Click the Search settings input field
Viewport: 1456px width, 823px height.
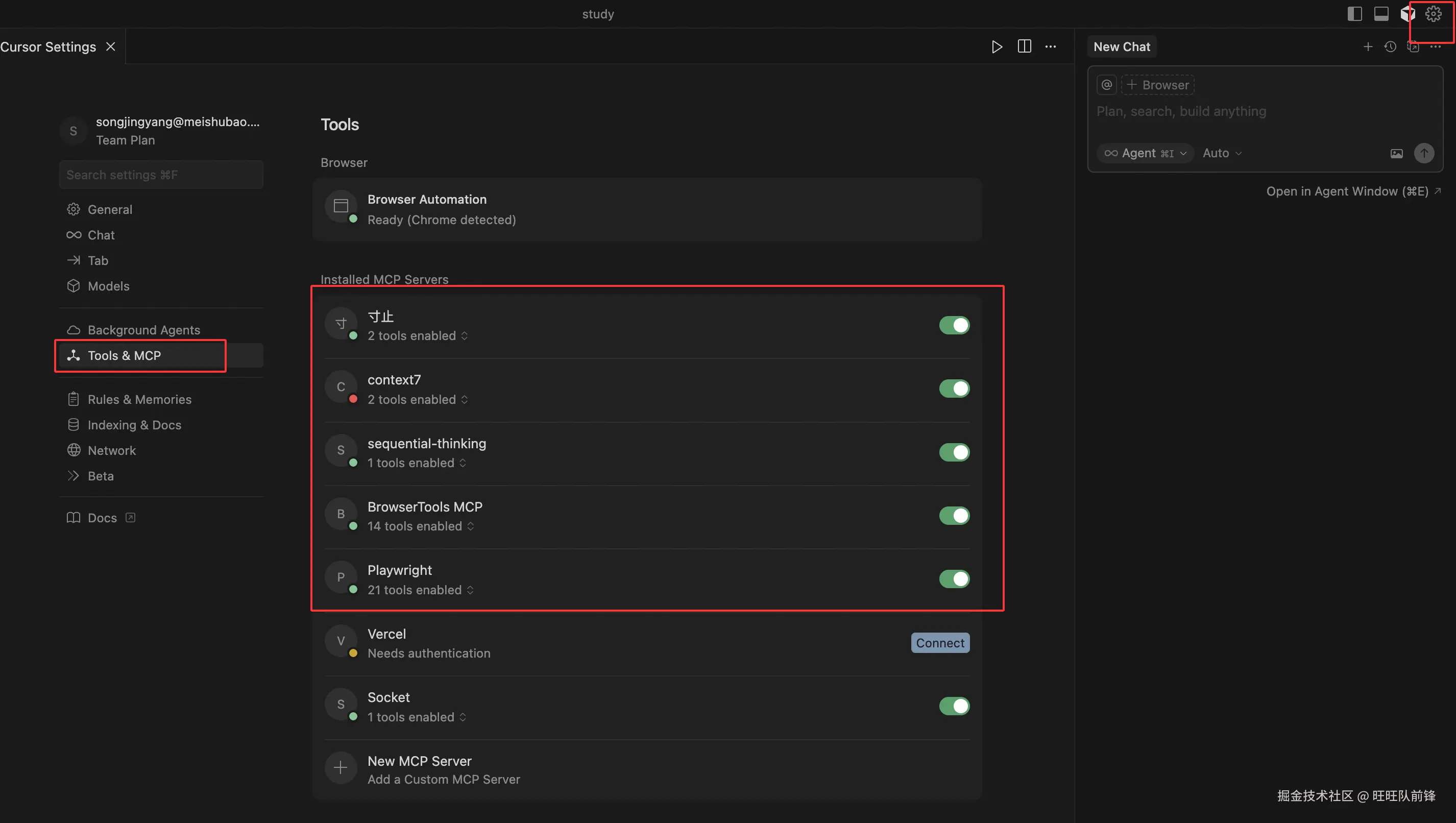[161, 175]
